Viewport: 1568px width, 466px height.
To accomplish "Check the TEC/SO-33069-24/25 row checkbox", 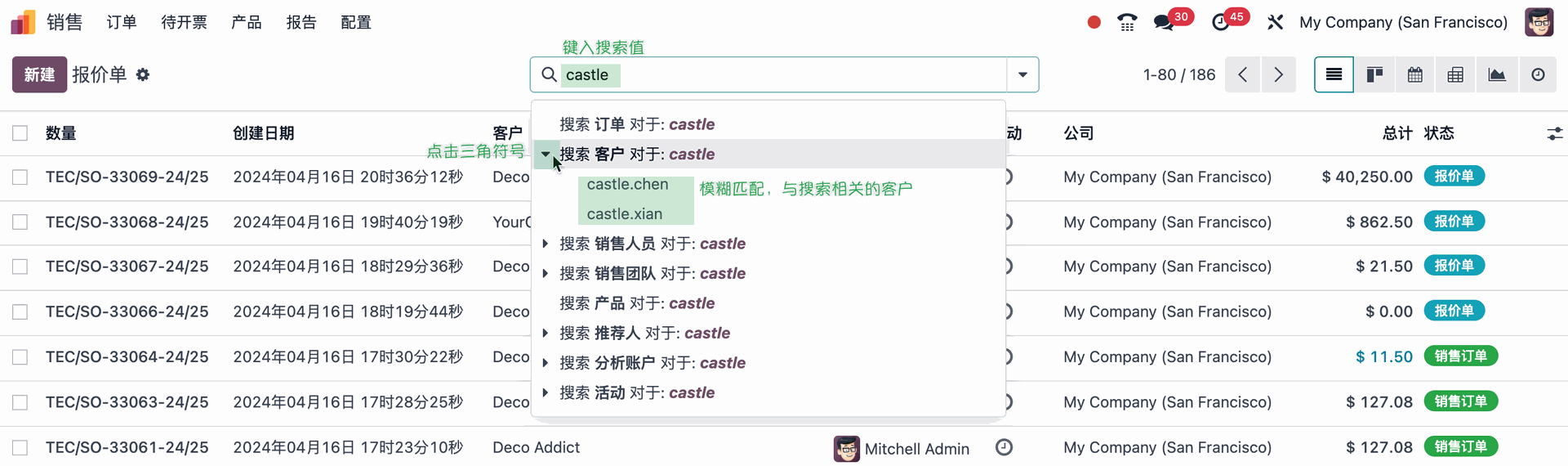I will click(20, 177).
